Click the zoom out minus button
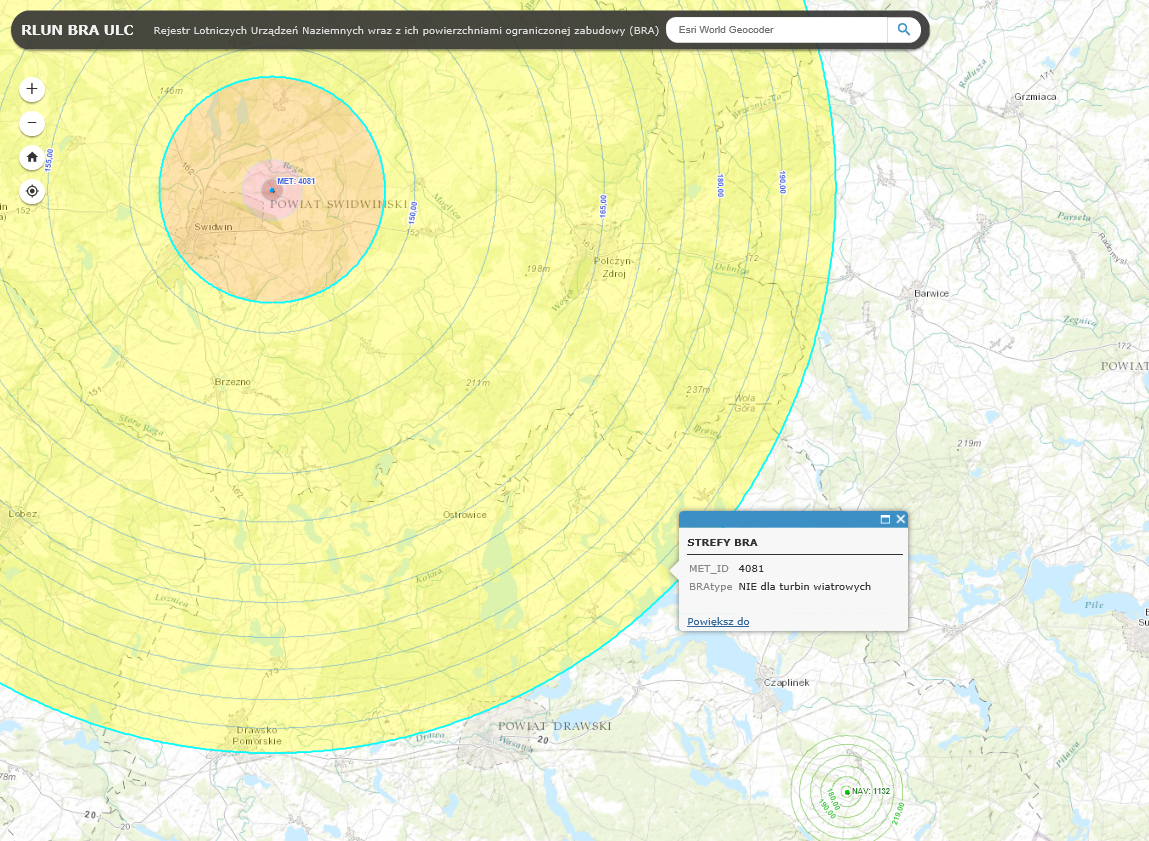 tap(32, 123)
